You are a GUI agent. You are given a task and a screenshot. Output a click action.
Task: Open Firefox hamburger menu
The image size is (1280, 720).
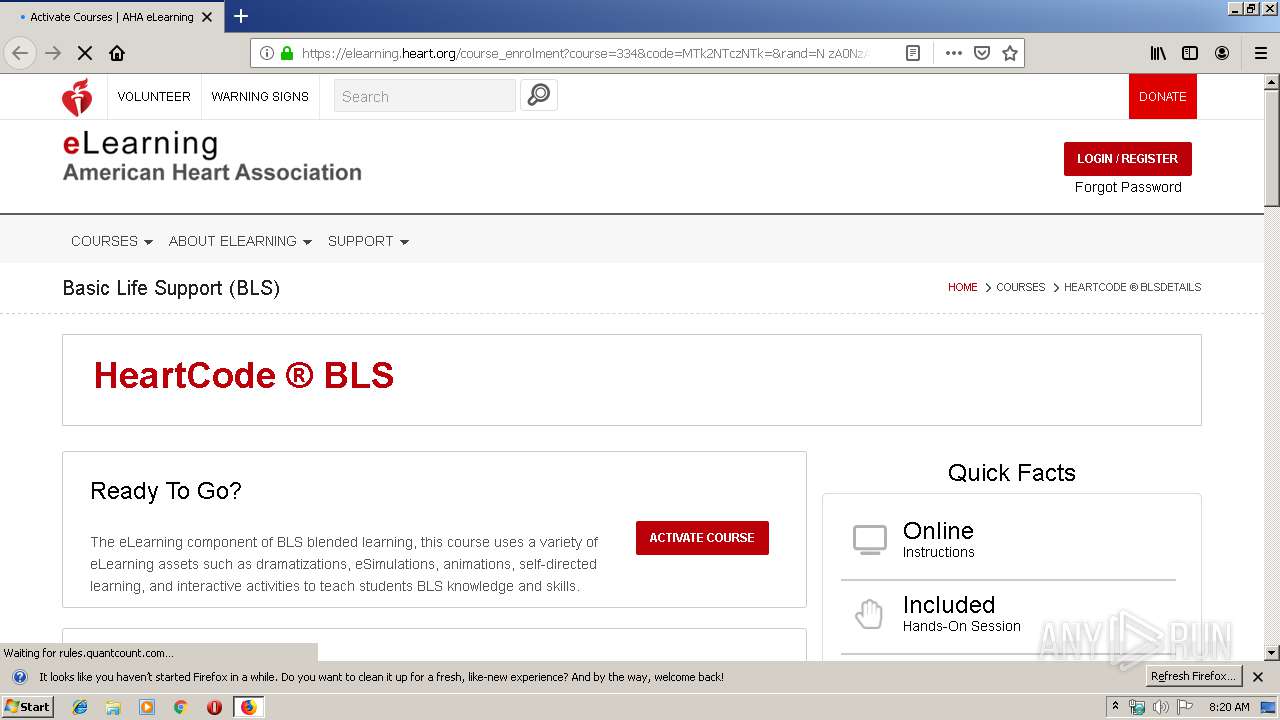[x=1261, y=53]
